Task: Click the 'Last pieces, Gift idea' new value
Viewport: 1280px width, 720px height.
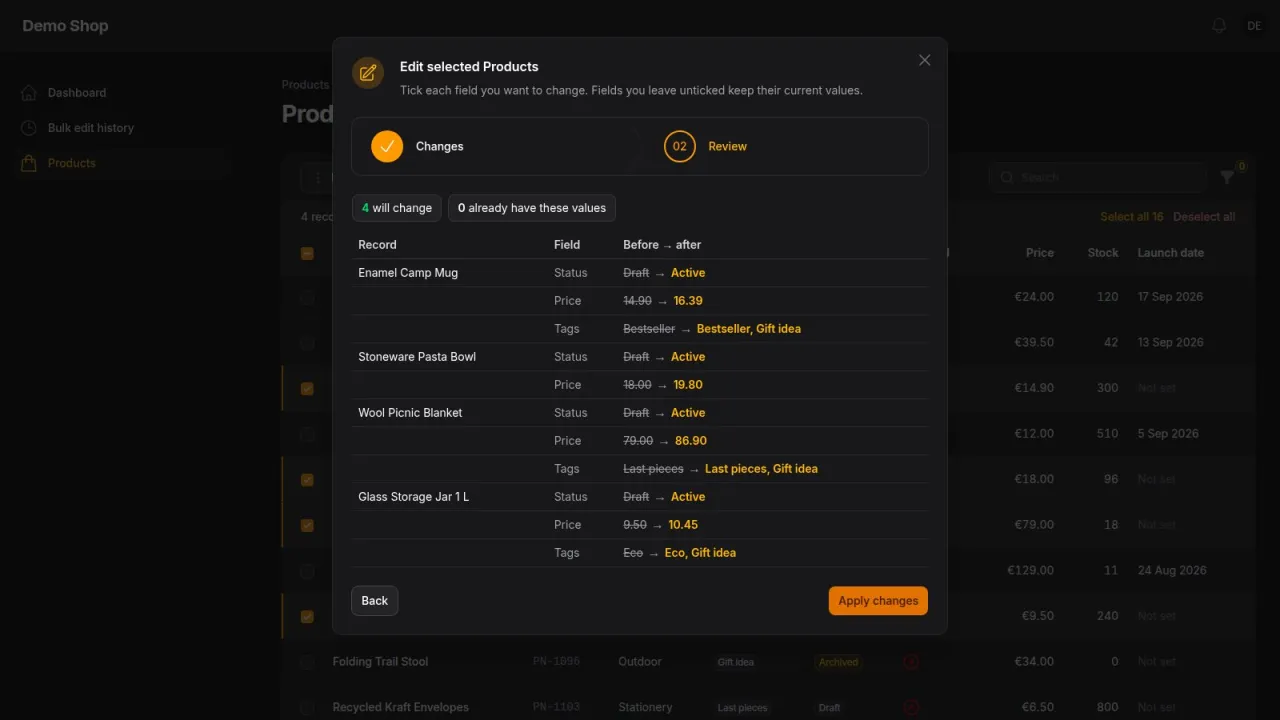Action: point(761,469)
